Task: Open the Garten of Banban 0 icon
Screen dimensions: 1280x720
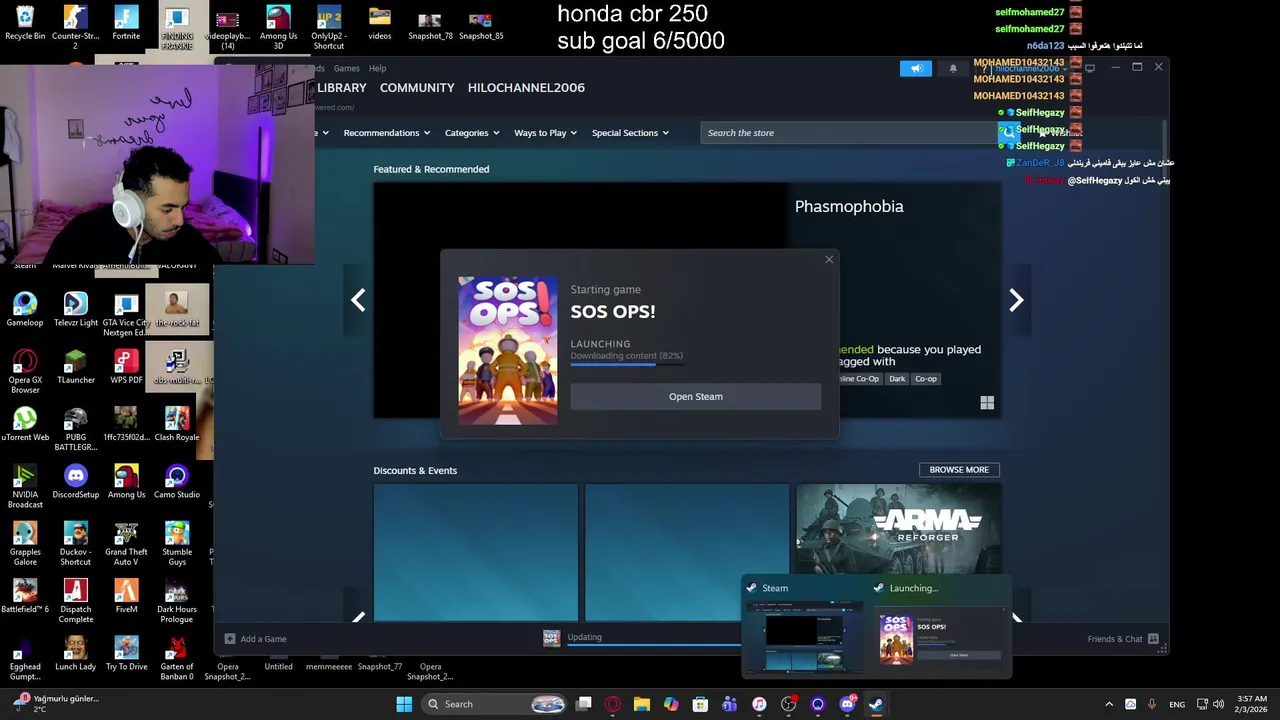Action: [177, 658]
